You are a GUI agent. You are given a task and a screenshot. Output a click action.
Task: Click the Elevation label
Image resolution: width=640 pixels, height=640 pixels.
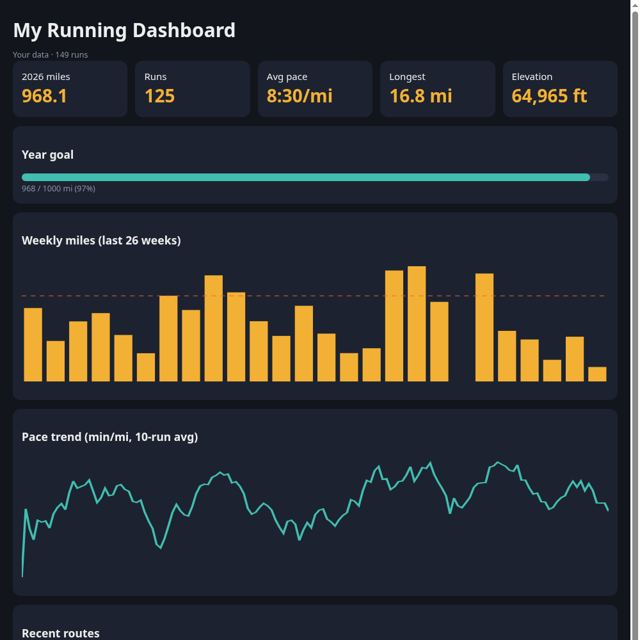532,77
